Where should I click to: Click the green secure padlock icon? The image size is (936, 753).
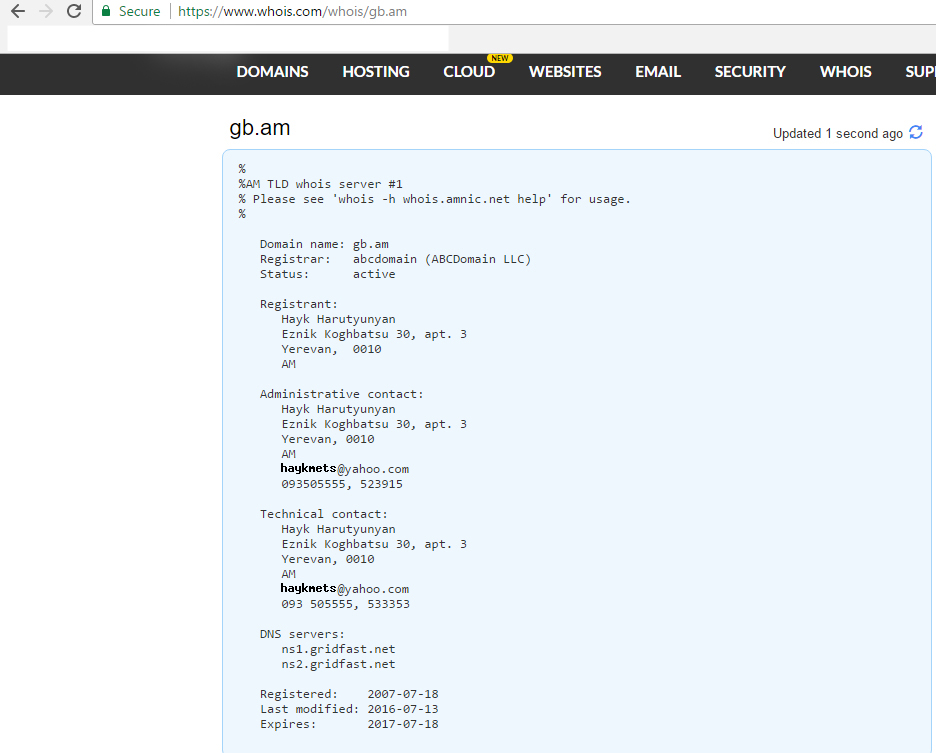[106, 11]
